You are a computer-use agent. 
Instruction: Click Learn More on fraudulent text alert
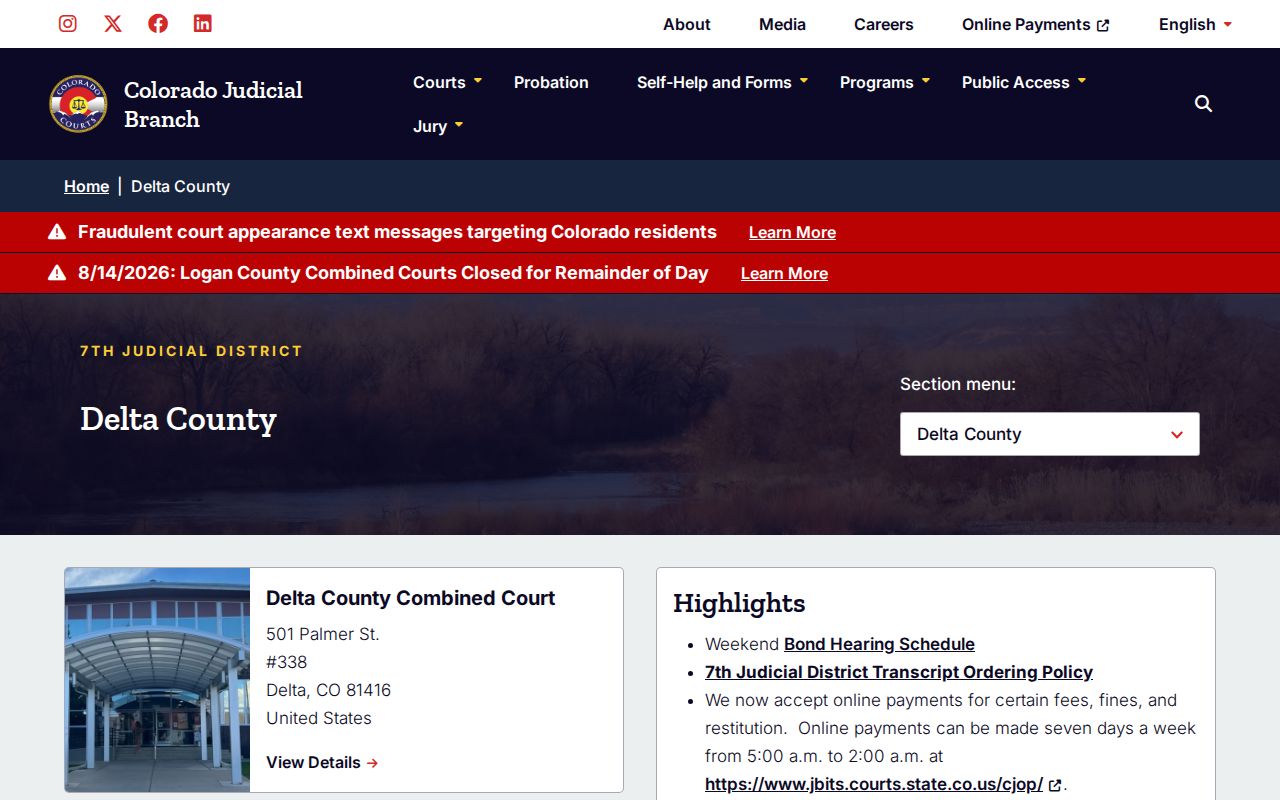[x=792, y=232]
